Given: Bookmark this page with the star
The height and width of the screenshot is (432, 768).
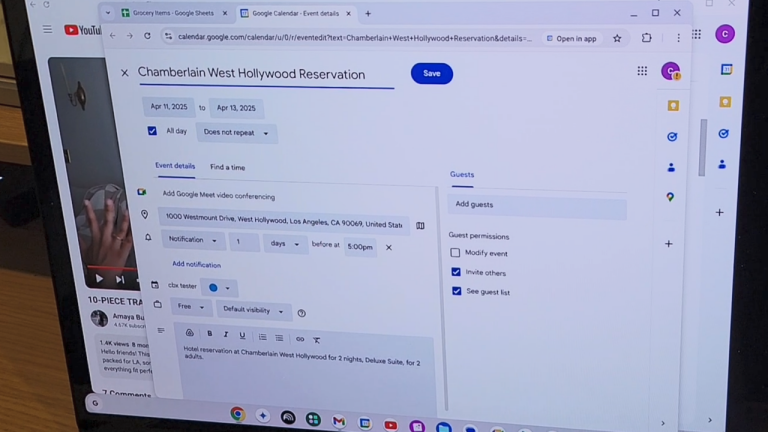Looking at the screenshot, I should tap(617, 38).
